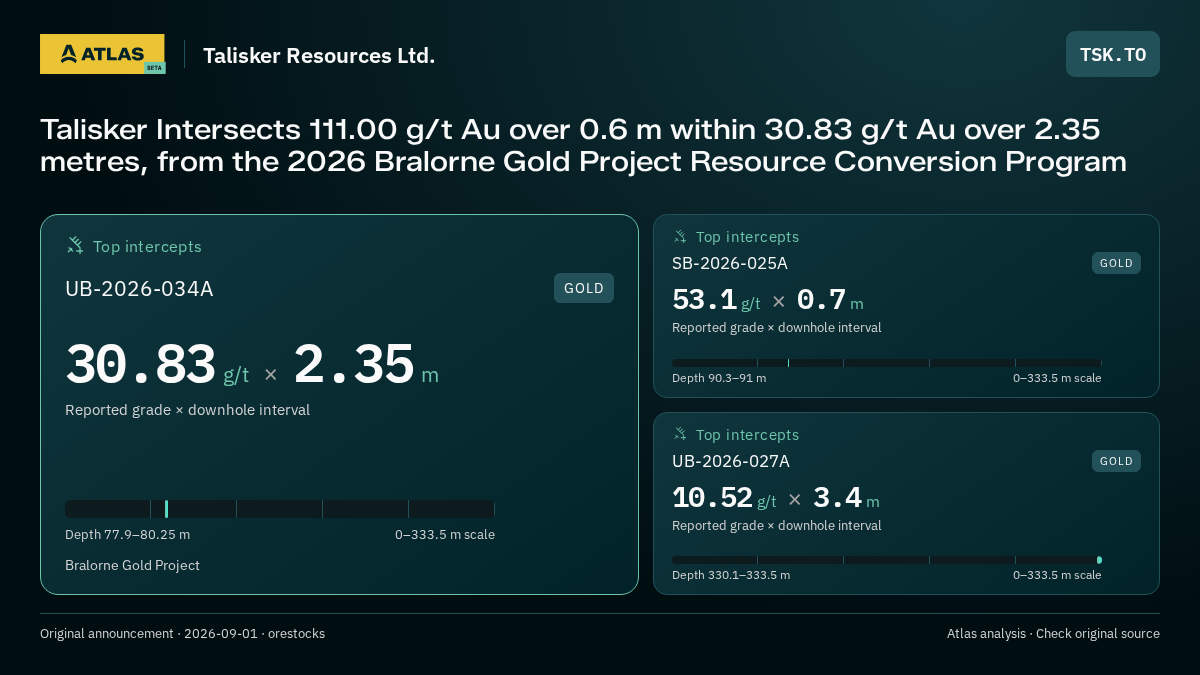Click Top intercepts label in UB-2026-027A card
The width and height of the screenshot is (1200, 675).
(747, 435)
